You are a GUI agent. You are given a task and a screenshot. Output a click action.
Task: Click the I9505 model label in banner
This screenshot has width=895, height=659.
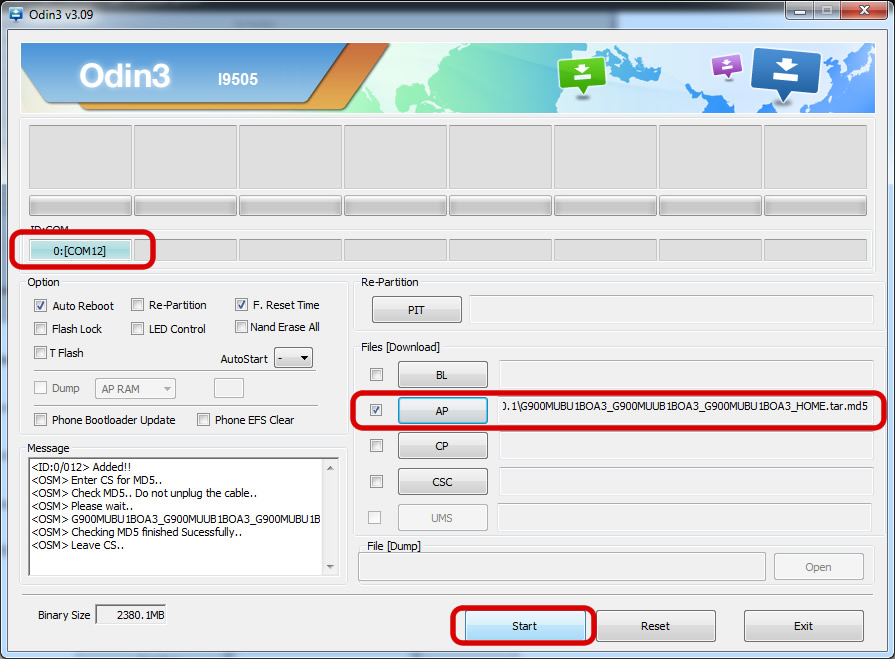(237, 79)
